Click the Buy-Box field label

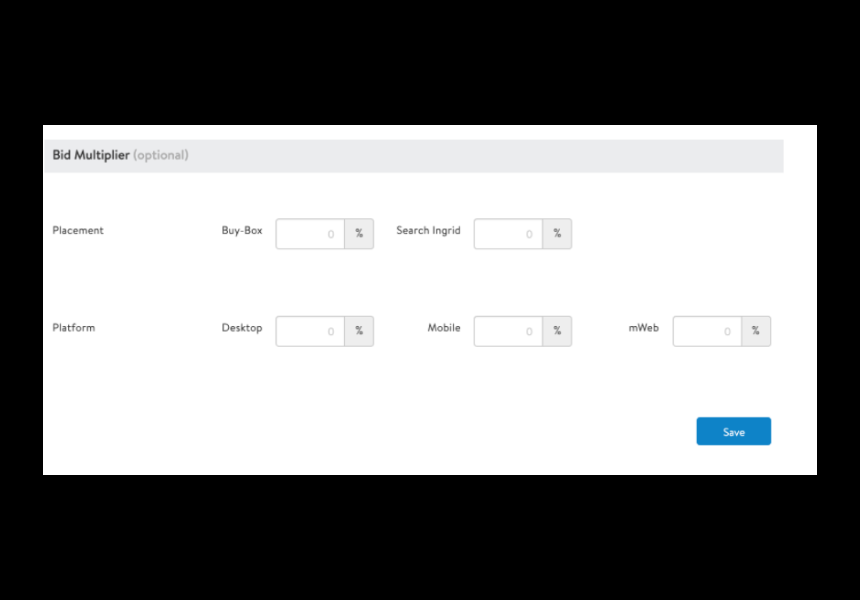242,230
